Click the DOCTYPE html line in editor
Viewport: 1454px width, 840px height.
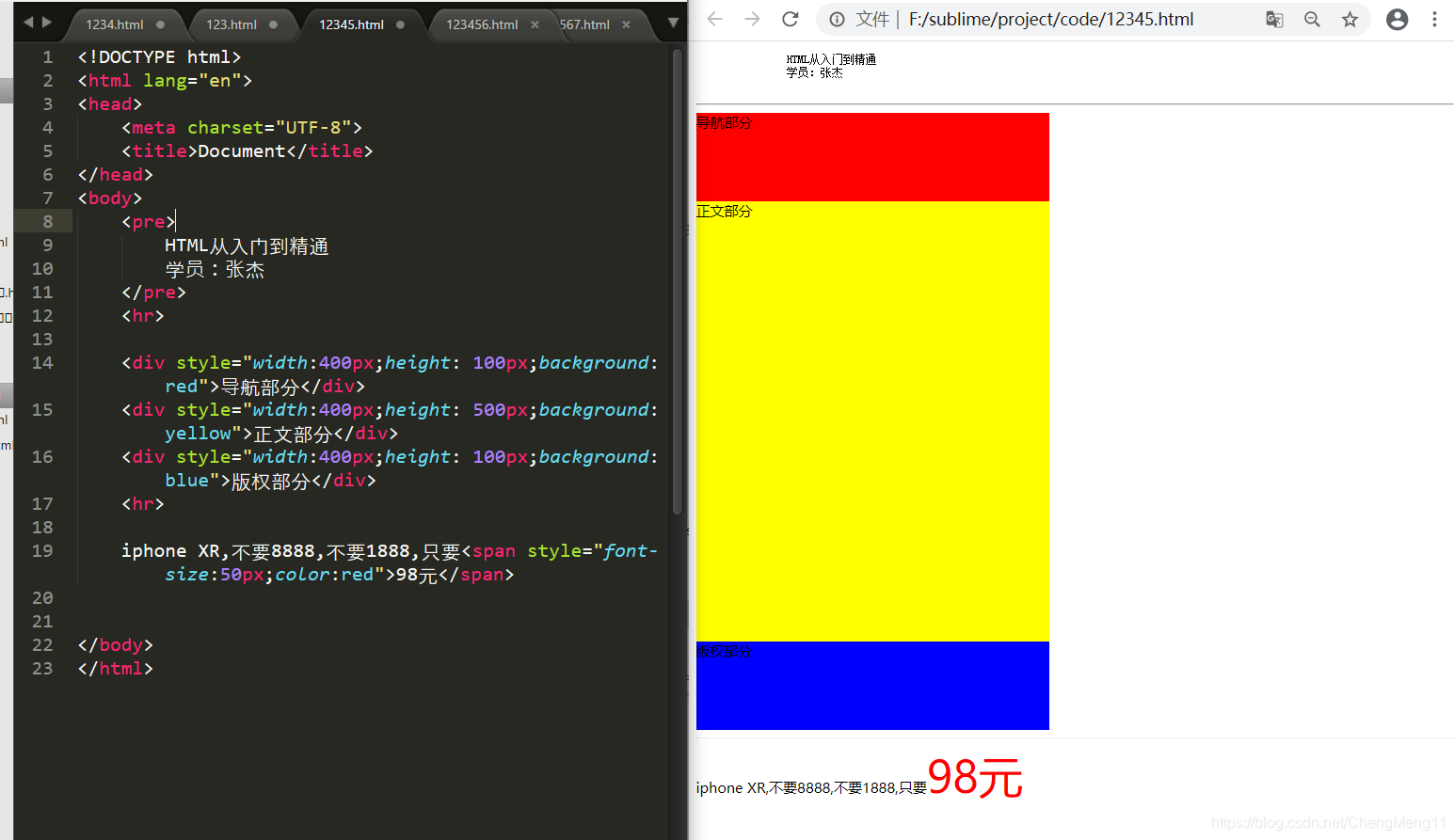pyautogui.click(x=159, y=56)
